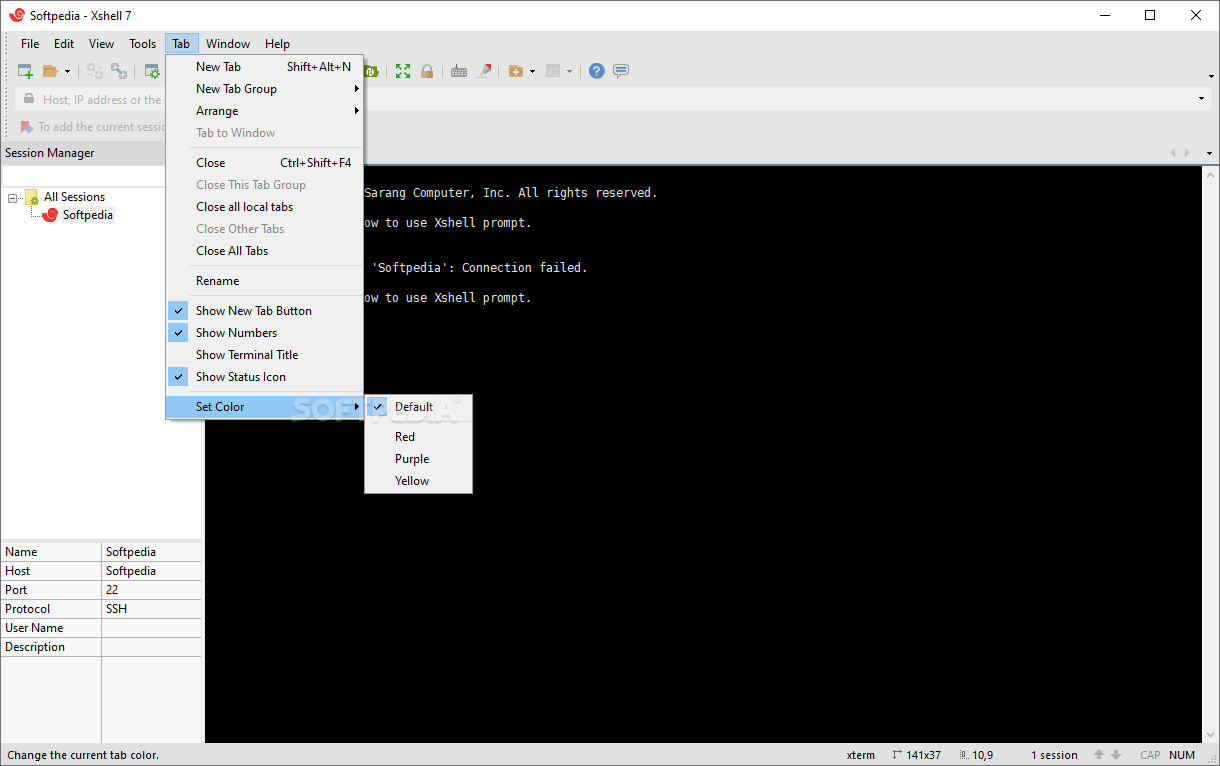This screenshot has width=1220, height=766.
Task: Click the 1 session status text
Action: click(1054, 755)
